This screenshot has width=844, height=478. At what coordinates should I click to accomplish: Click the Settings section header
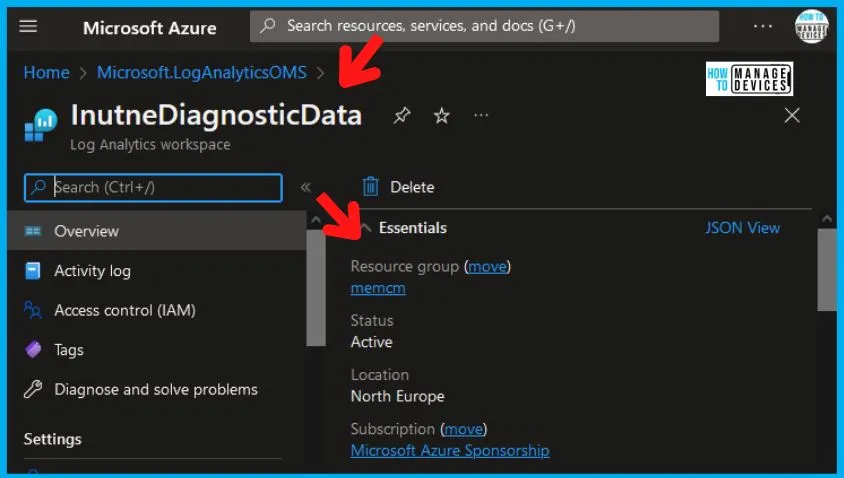[x=53, y=439]
